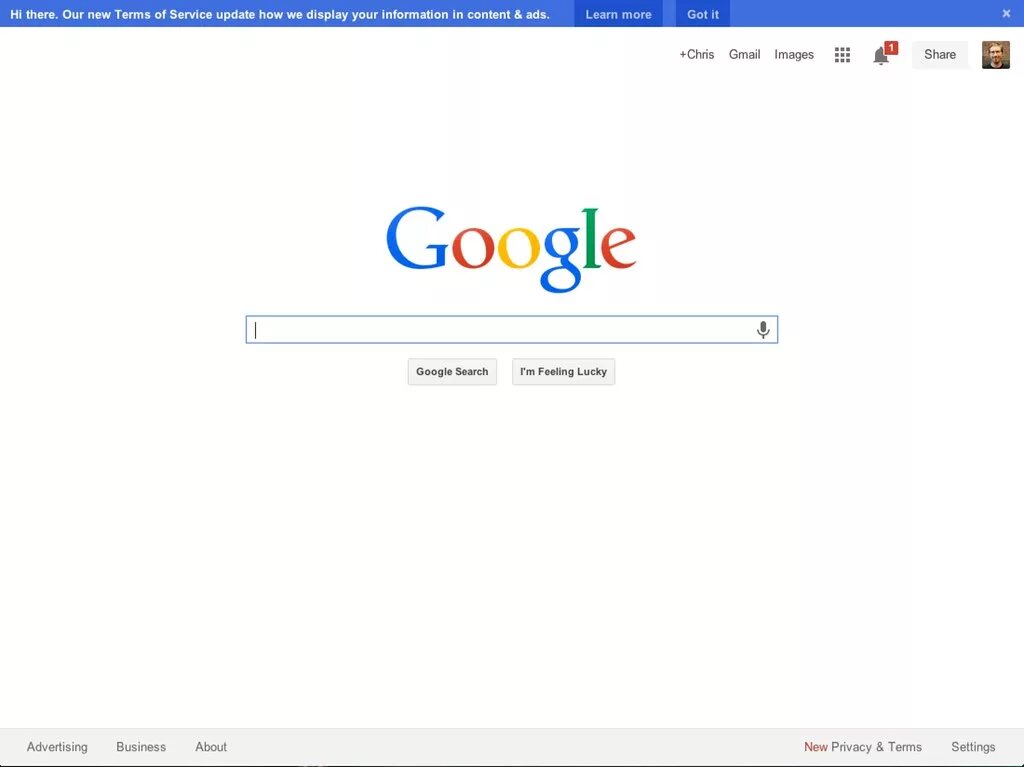Screen dimensions: 1024x767
Task: Open the Google apps grid icon
Action: (x=842, y=55)
